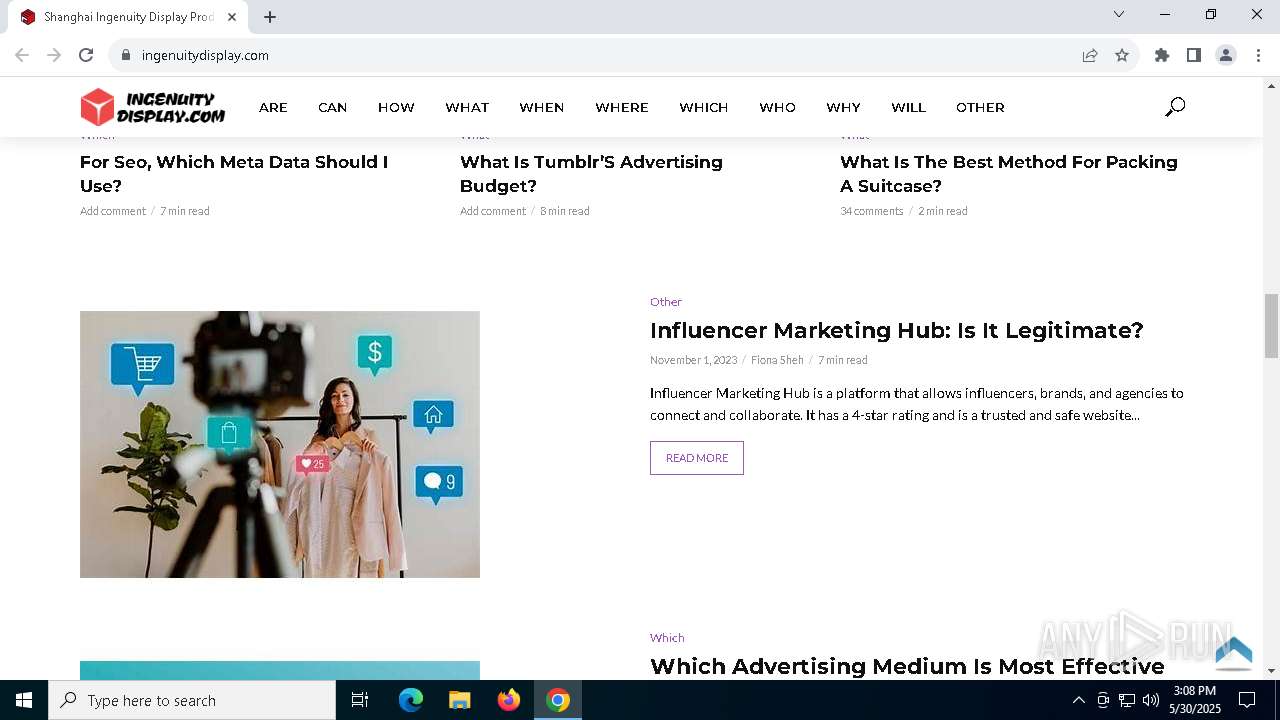Open the 34 comments link

(x=872, y=211)
